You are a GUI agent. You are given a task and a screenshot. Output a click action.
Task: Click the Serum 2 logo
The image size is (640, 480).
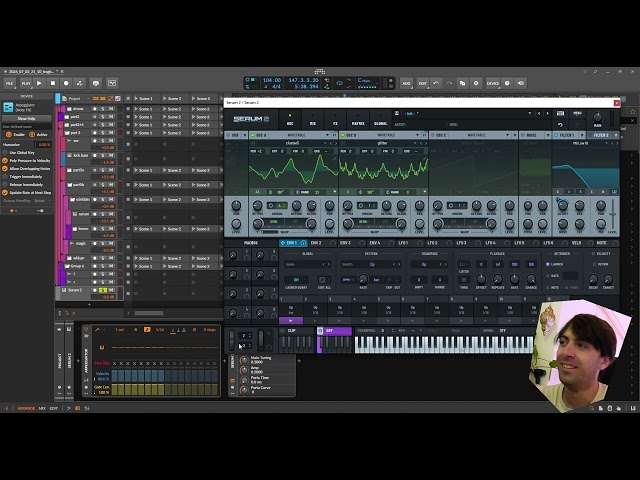[251, 119]
